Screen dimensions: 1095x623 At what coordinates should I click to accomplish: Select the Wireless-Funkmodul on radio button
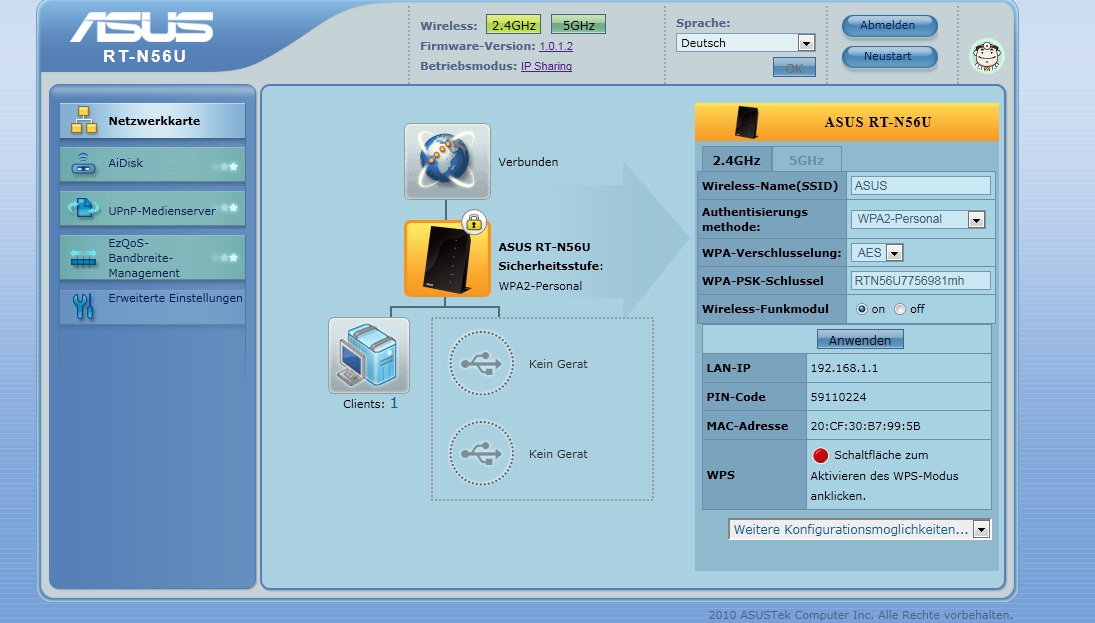(x=862, y=309)
